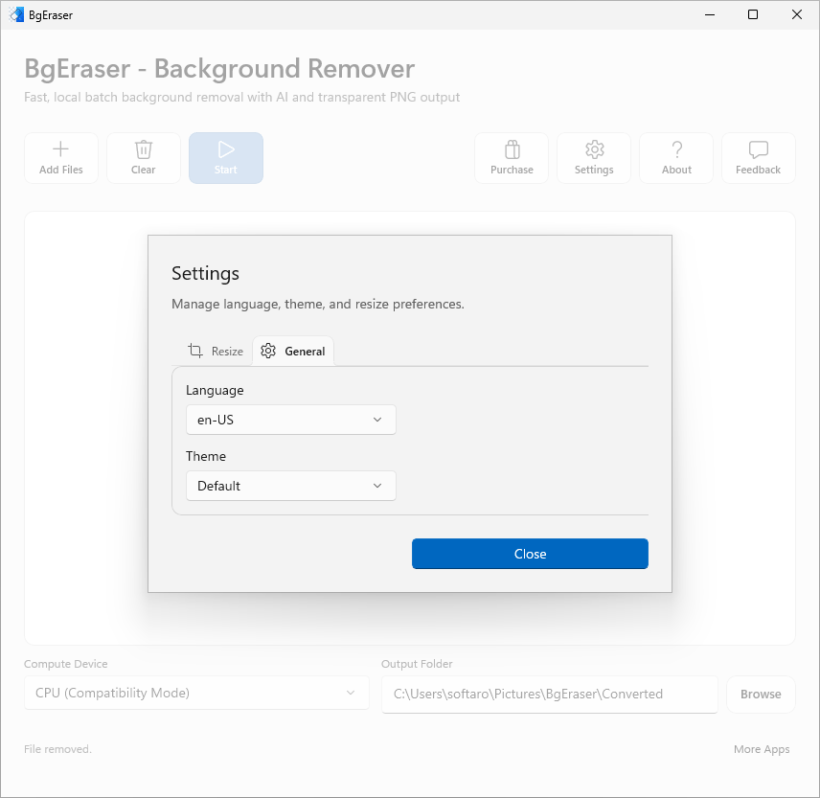
Task: Click the Browse button for output folder
Action: [x=761, y=694]
